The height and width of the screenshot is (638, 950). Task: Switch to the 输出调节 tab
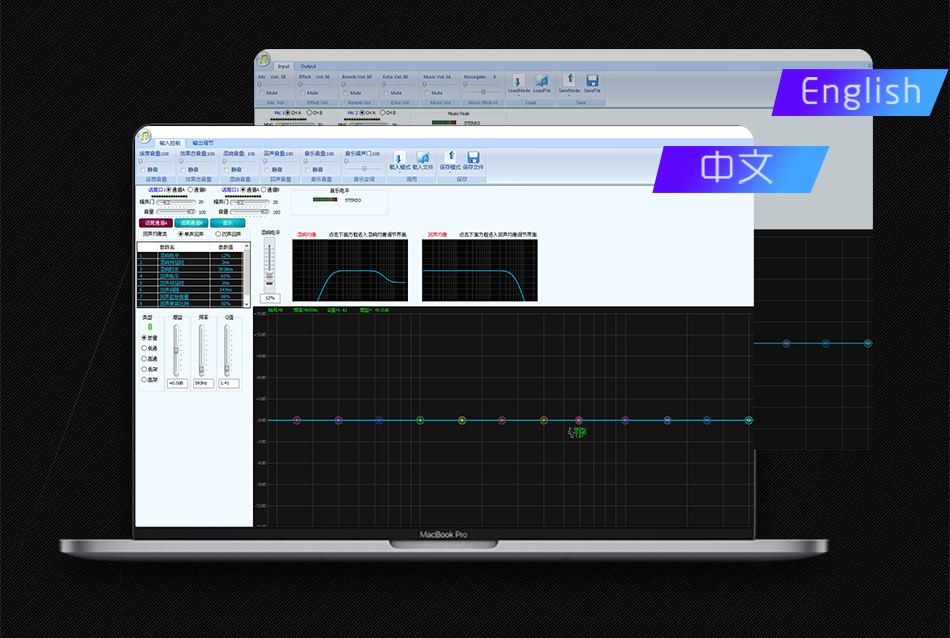202,143
